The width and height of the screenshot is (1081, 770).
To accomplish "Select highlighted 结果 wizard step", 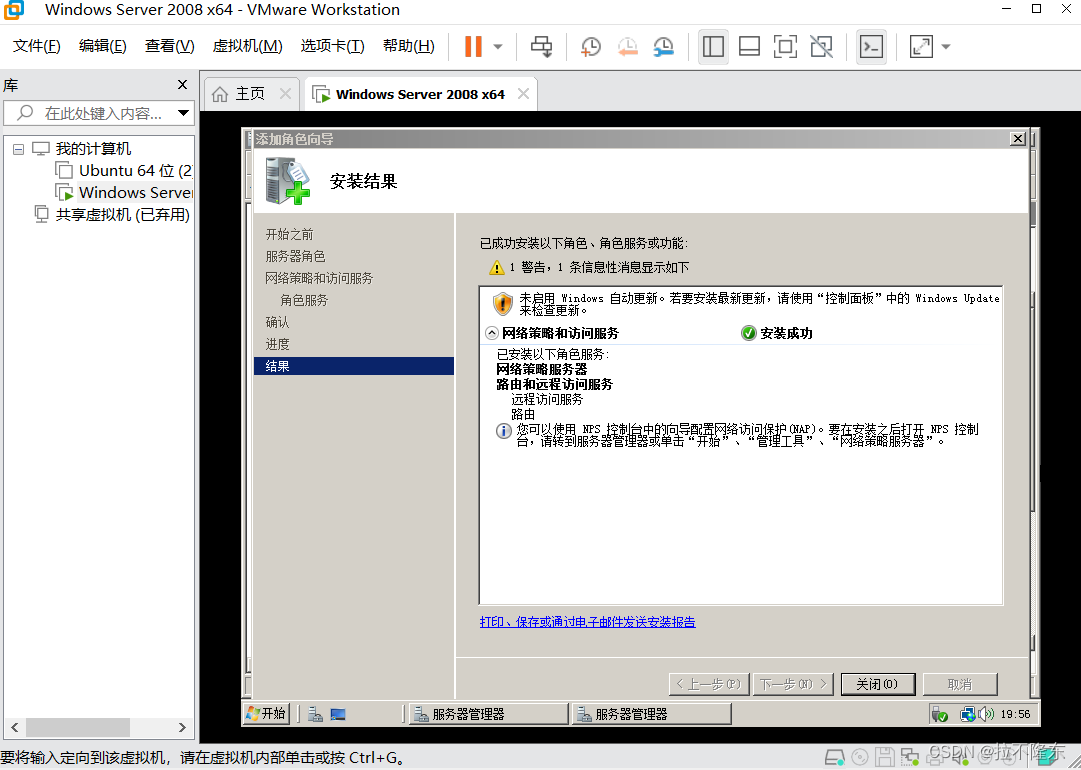I will (x=354, y=366).
